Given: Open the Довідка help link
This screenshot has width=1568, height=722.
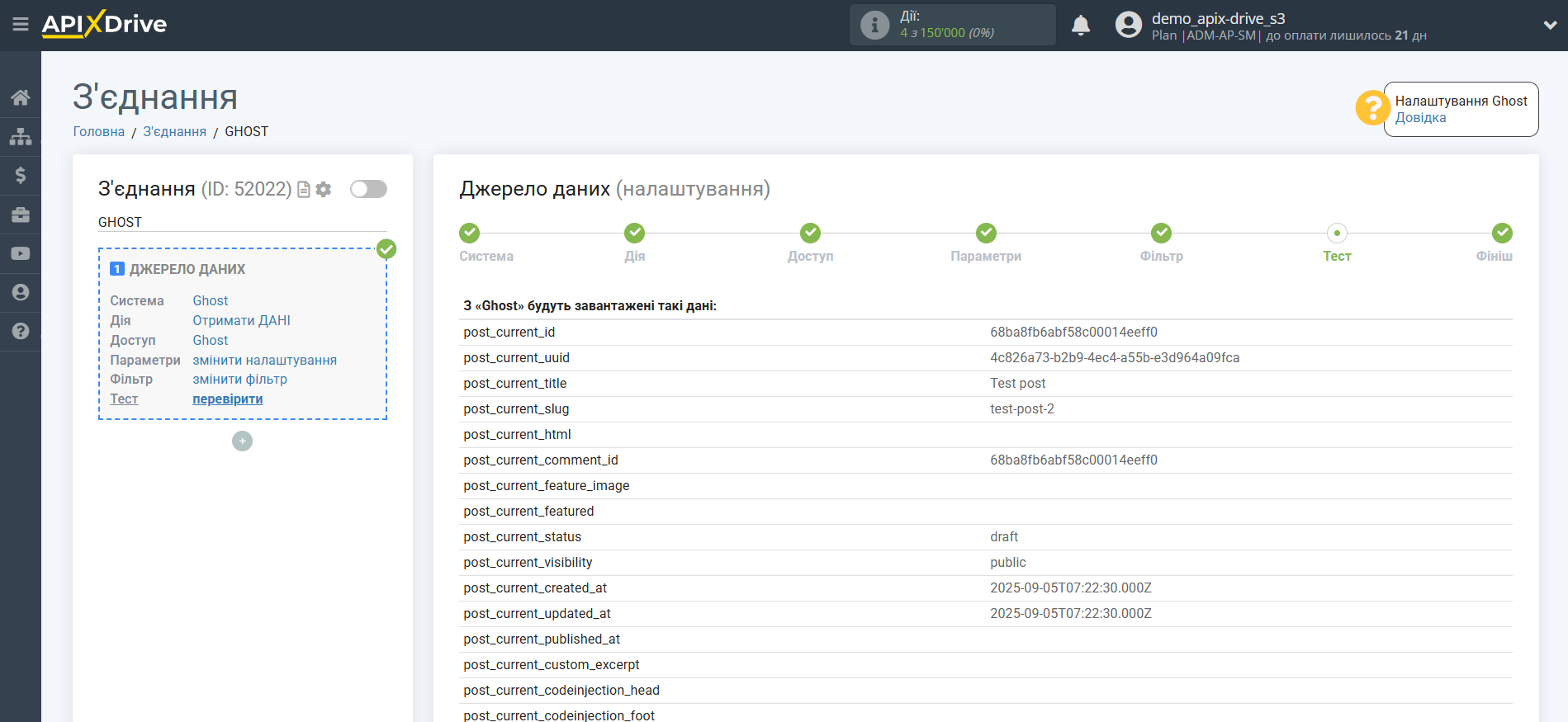Looking at the screenshot, I should 1420,117.
